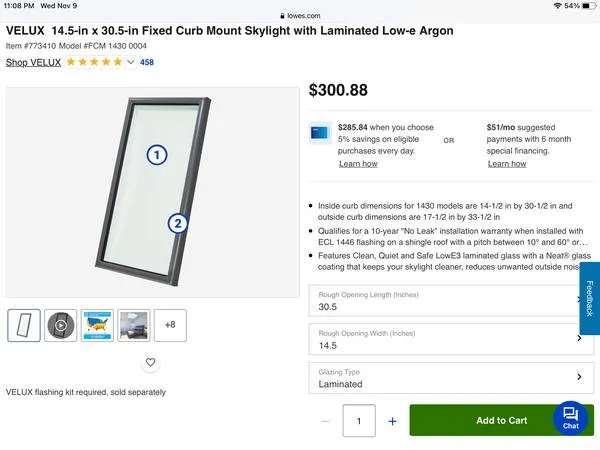Screen dimensions: 600x450
Task: Expand the Rough Opening Width selector
Action: point(446,339)
